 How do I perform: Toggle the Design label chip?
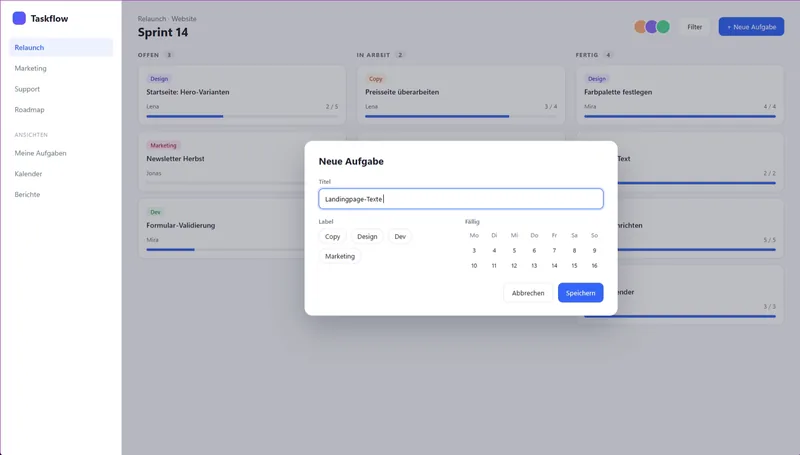[x=367, y=236]
